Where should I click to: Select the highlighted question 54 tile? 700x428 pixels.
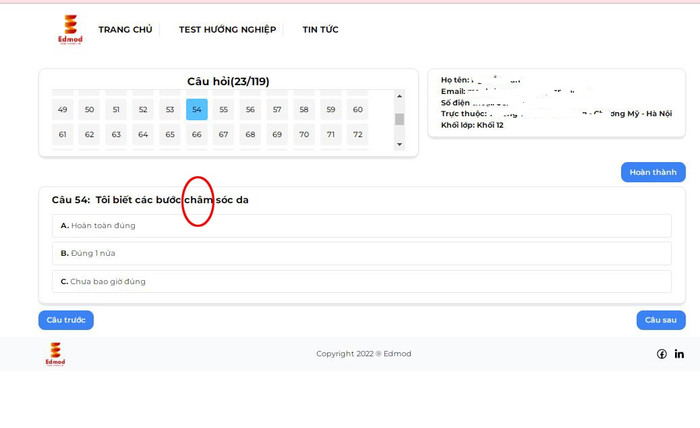[197, 110]
